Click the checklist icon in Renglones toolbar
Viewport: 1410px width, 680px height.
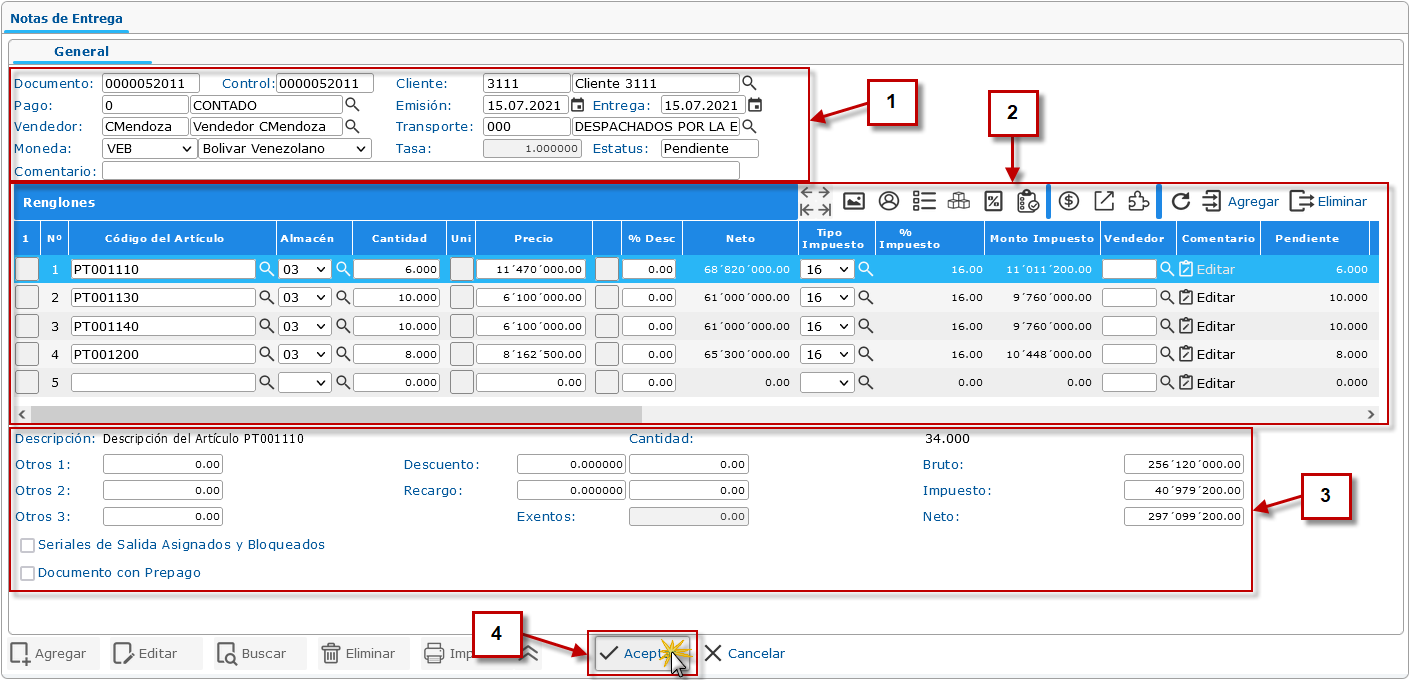(x=924, y=201)
